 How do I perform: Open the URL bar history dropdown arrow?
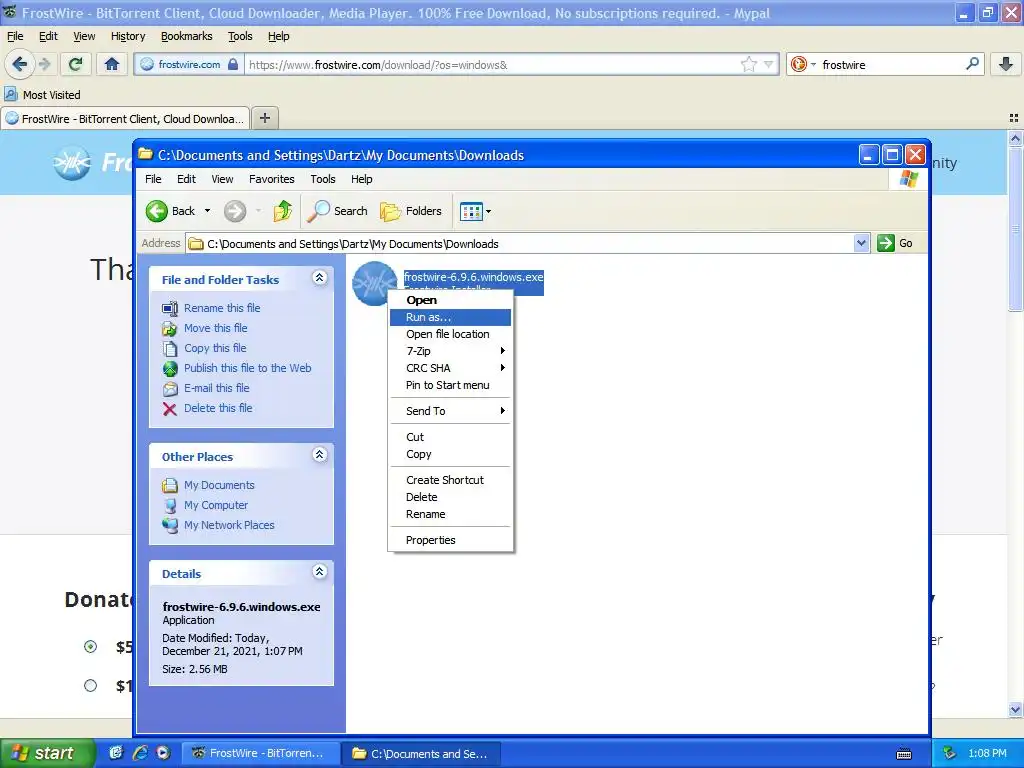769,64
